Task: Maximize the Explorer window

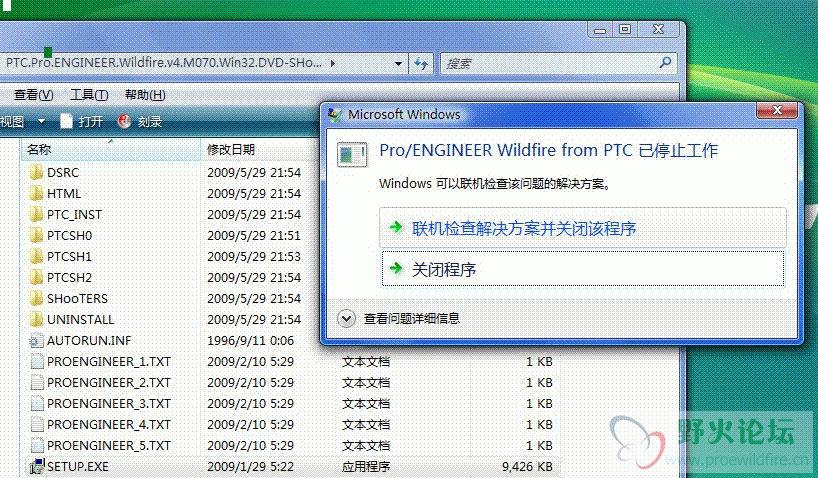Action: (x=625, y=30)
